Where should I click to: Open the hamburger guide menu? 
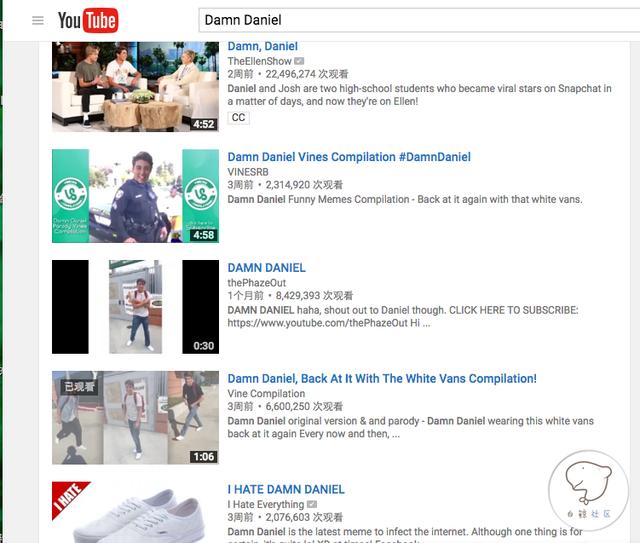pos(38,20)
